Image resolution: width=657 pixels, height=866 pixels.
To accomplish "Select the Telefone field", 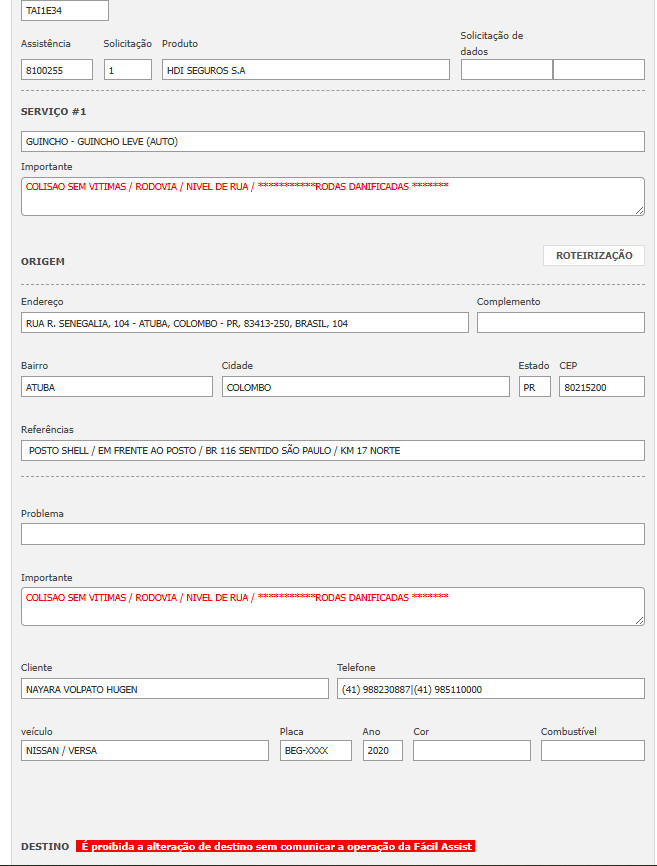I will (x=490, y=689).
